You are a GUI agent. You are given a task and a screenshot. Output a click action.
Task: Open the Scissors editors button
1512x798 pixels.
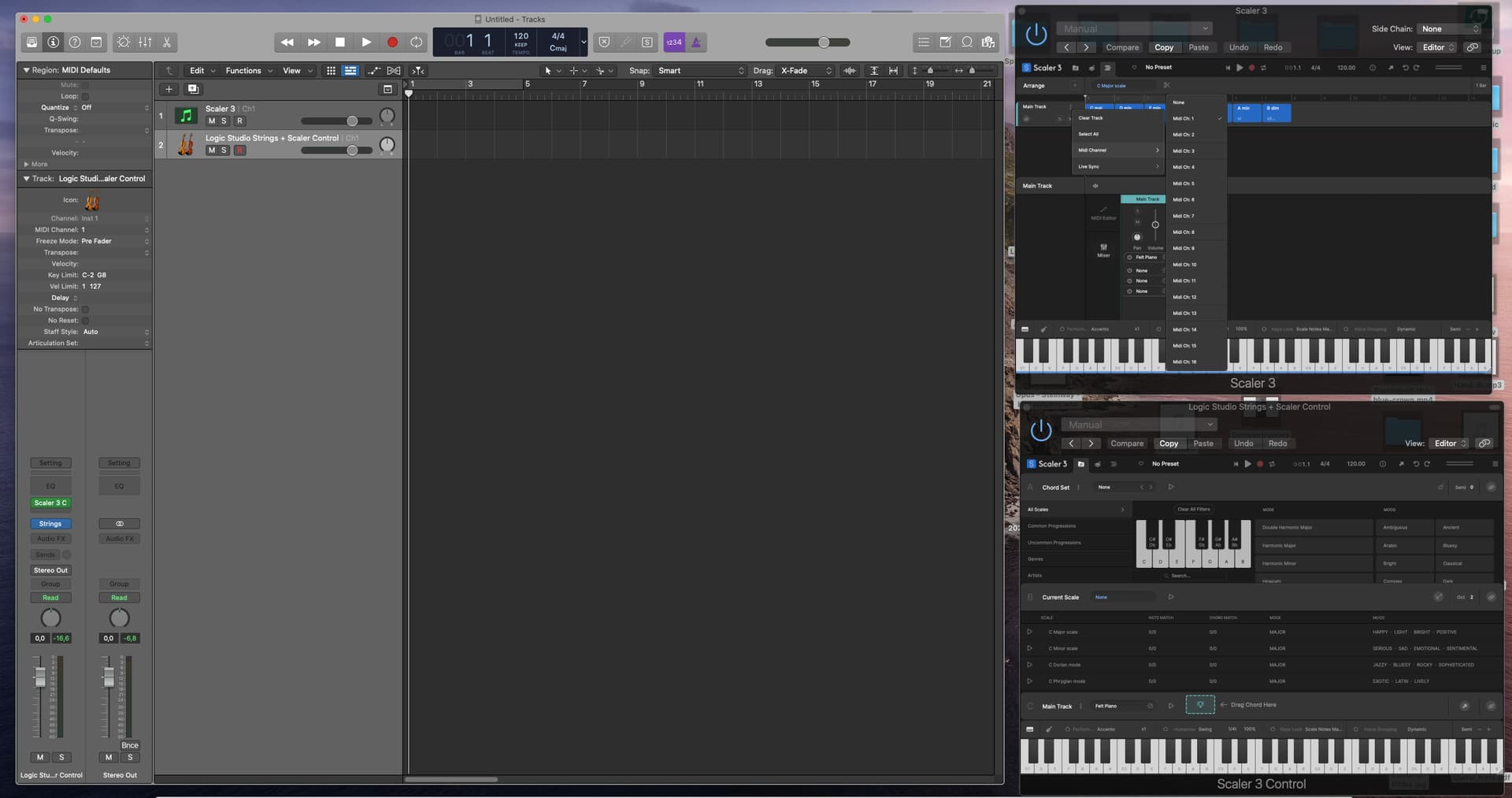167,43
